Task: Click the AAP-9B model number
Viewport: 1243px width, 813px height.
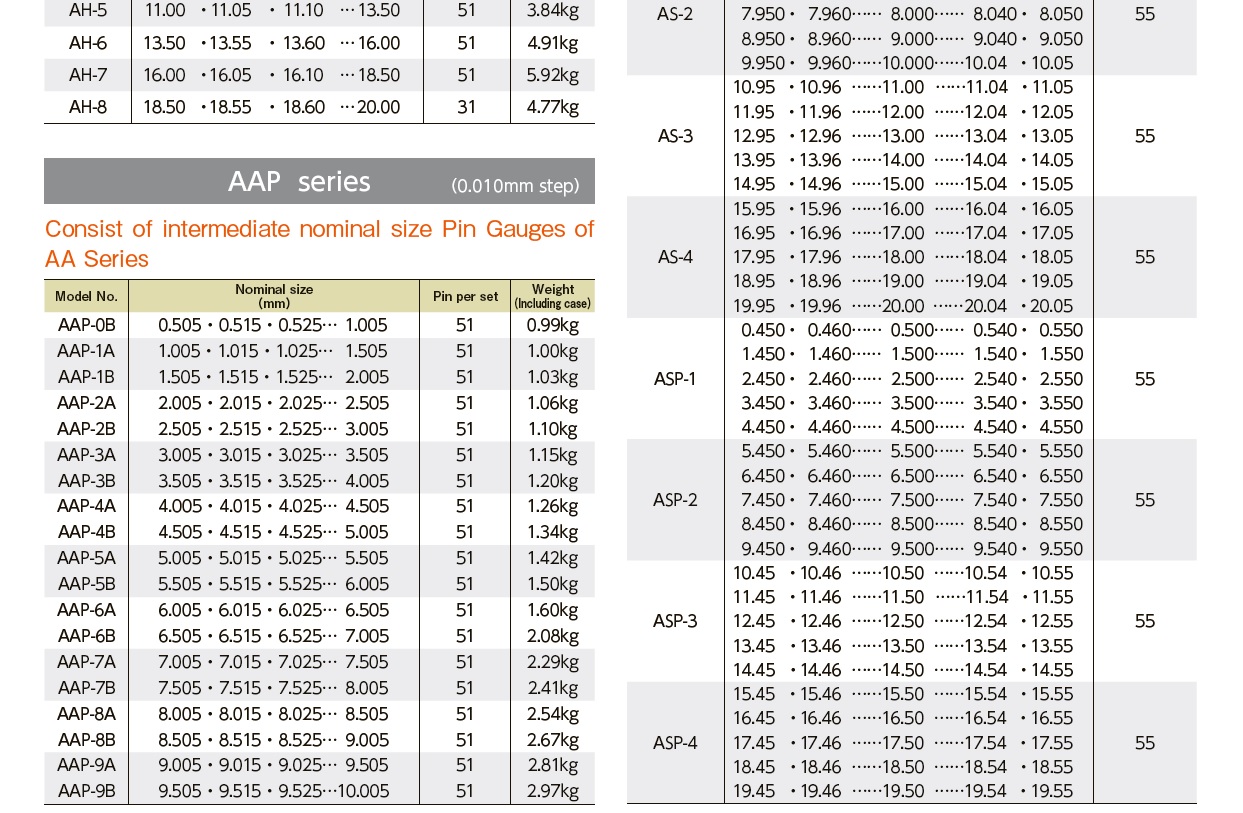Action: click(x=87, y=791)
